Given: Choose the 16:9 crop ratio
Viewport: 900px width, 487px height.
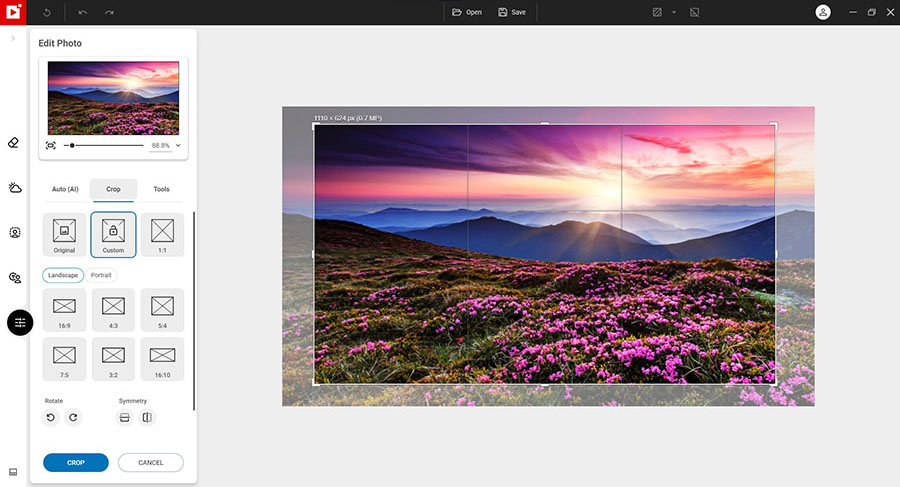Looking at the screenshot, I should coord(64,309).
